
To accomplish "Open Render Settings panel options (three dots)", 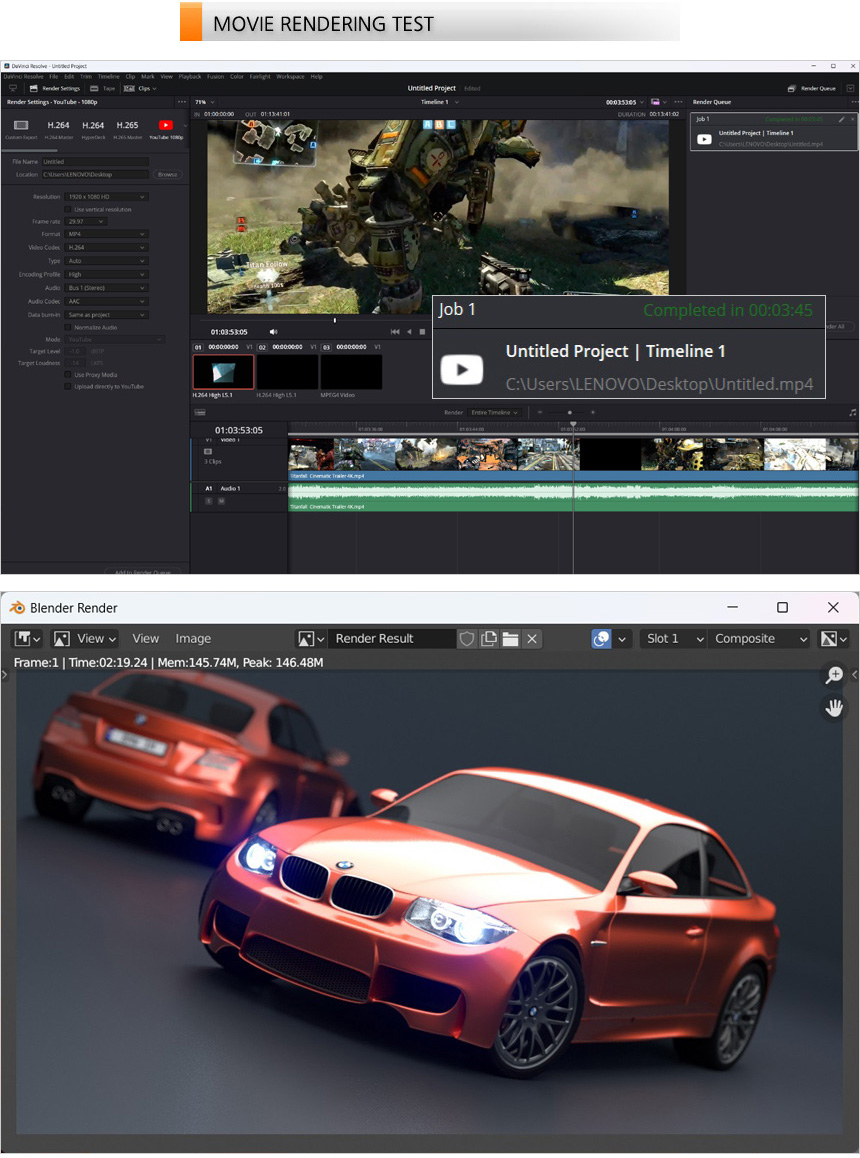I will coord(182,102).
